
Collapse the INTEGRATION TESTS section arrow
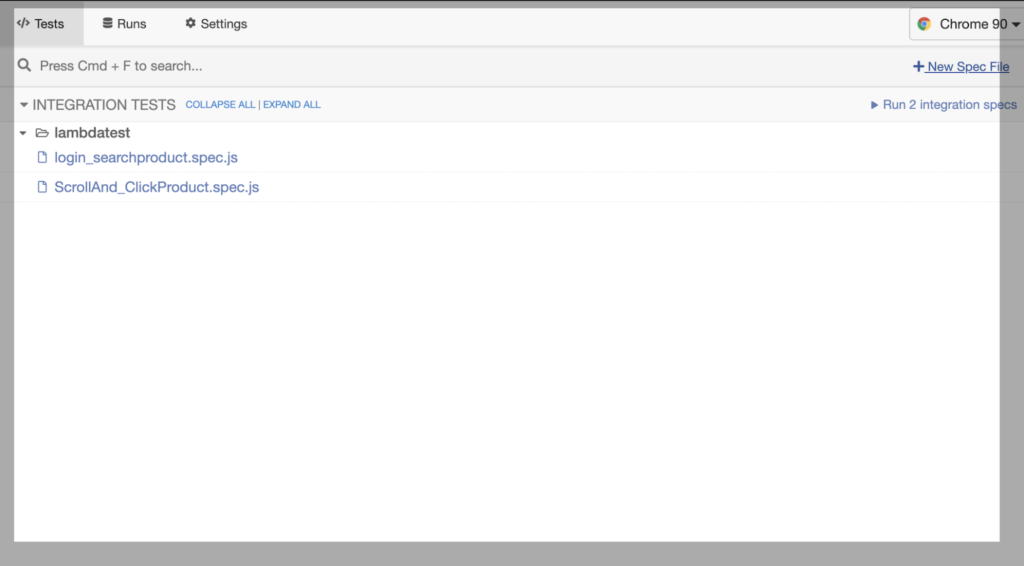pyautogui.click(x=24, y=104)
